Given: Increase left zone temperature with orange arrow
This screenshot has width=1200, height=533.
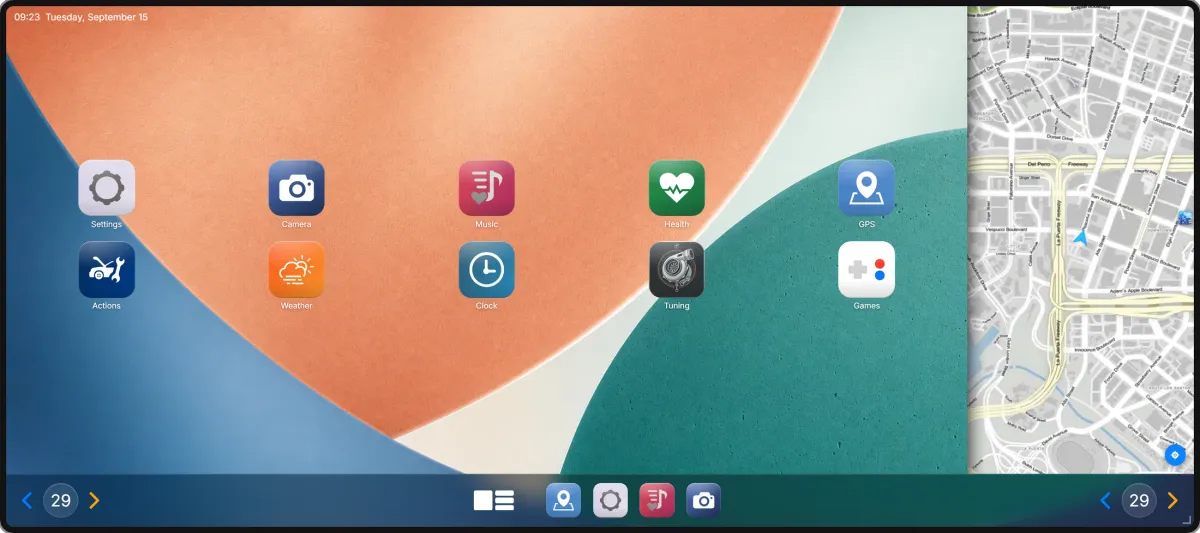Looking at the screenshot, I should (94, 500).
